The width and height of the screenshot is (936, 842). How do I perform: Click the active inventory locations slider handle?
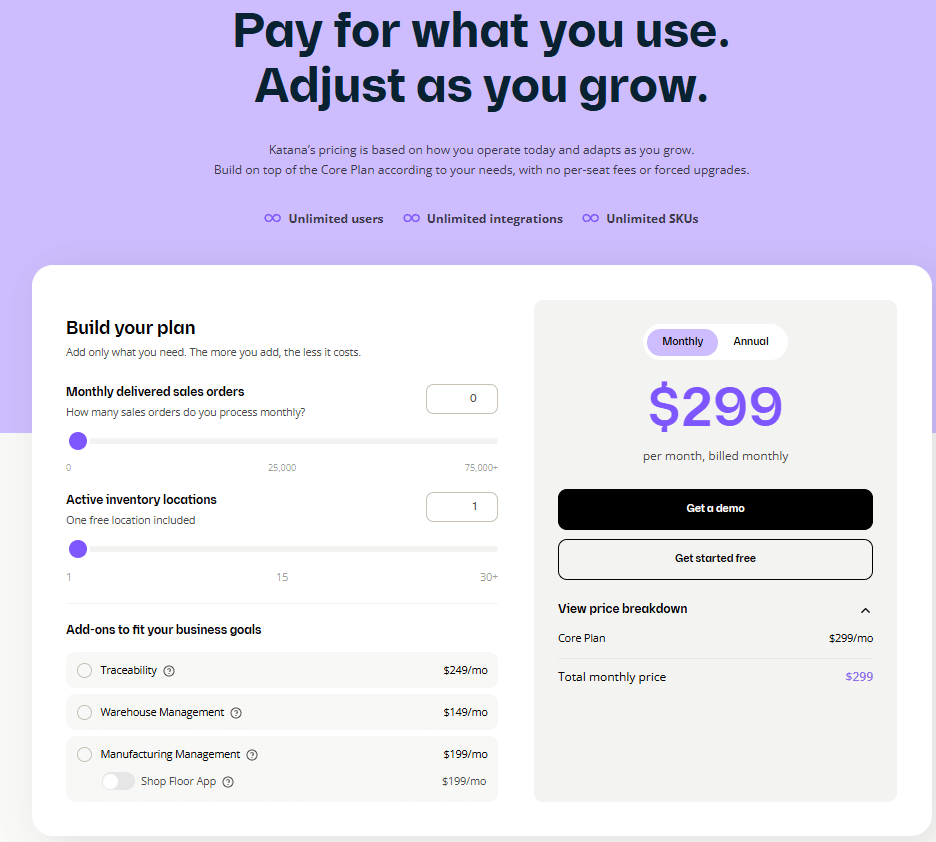click(x=78, y=549)
